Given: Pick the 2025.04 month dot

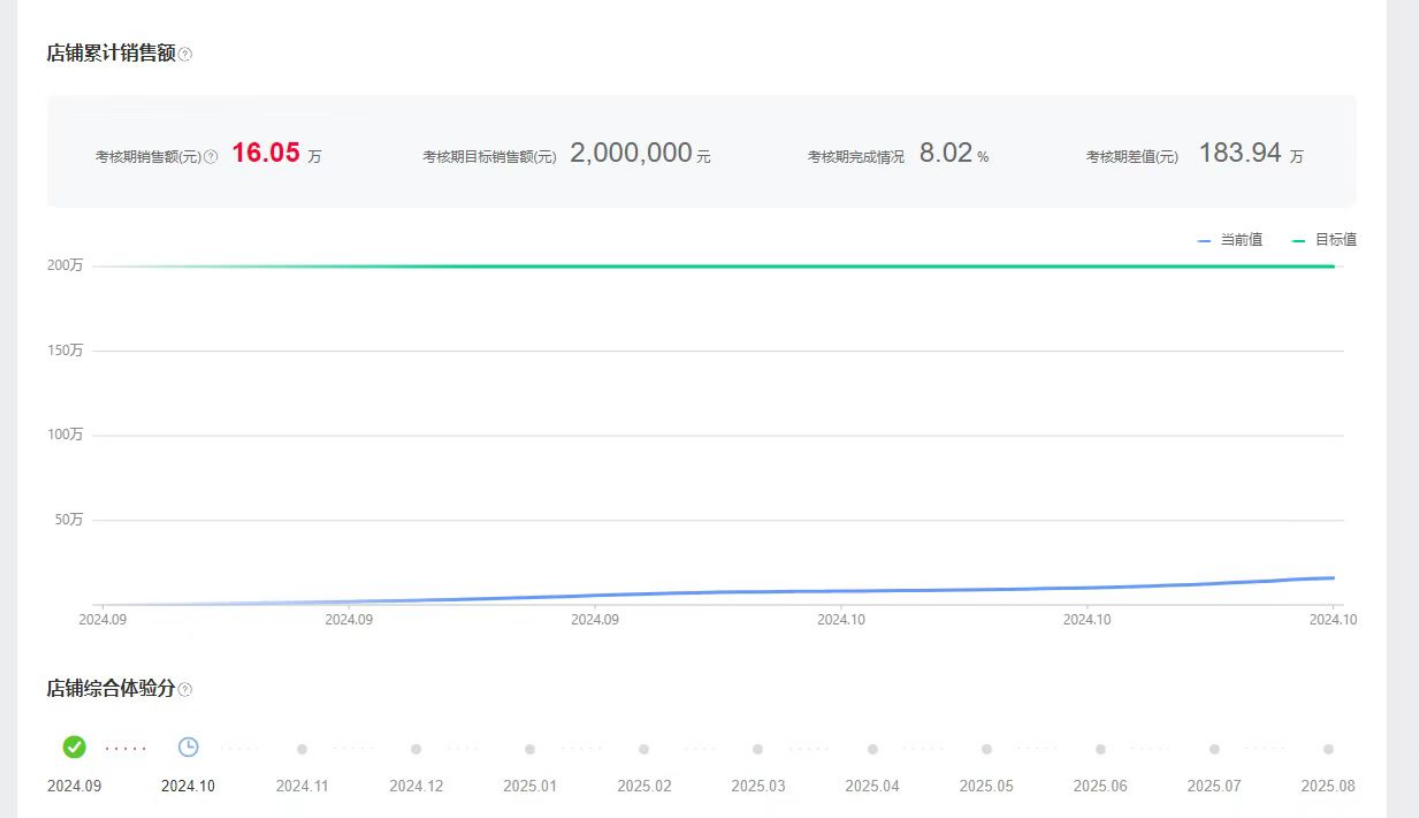Looking at the screenshot, I should click(872, 749).
